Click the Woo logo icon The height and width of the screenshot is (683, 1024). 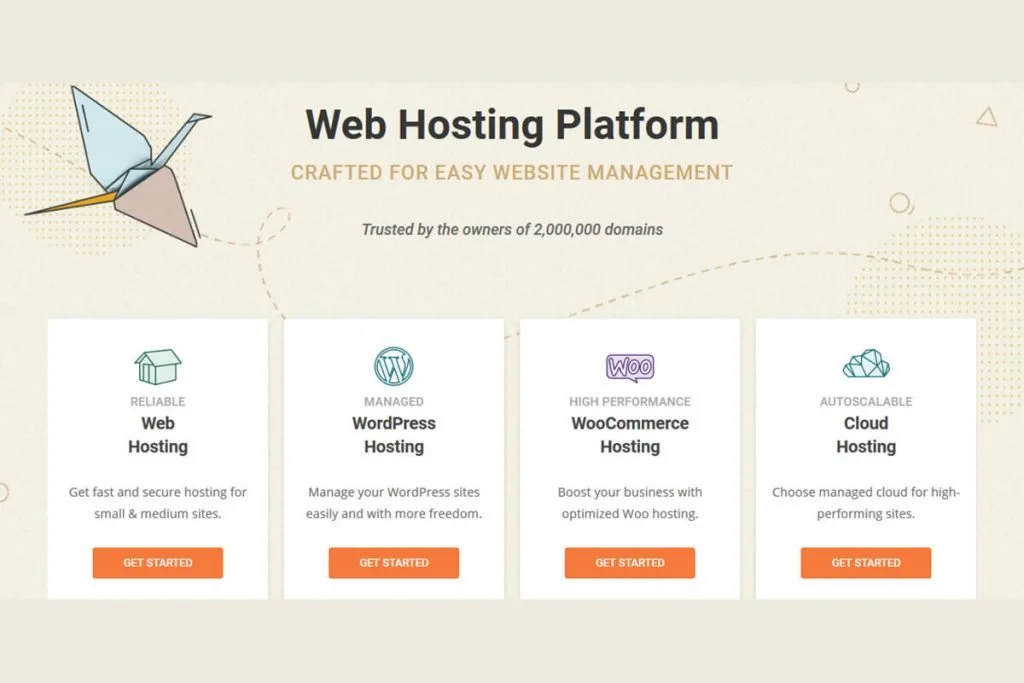[x=630, y=368]
